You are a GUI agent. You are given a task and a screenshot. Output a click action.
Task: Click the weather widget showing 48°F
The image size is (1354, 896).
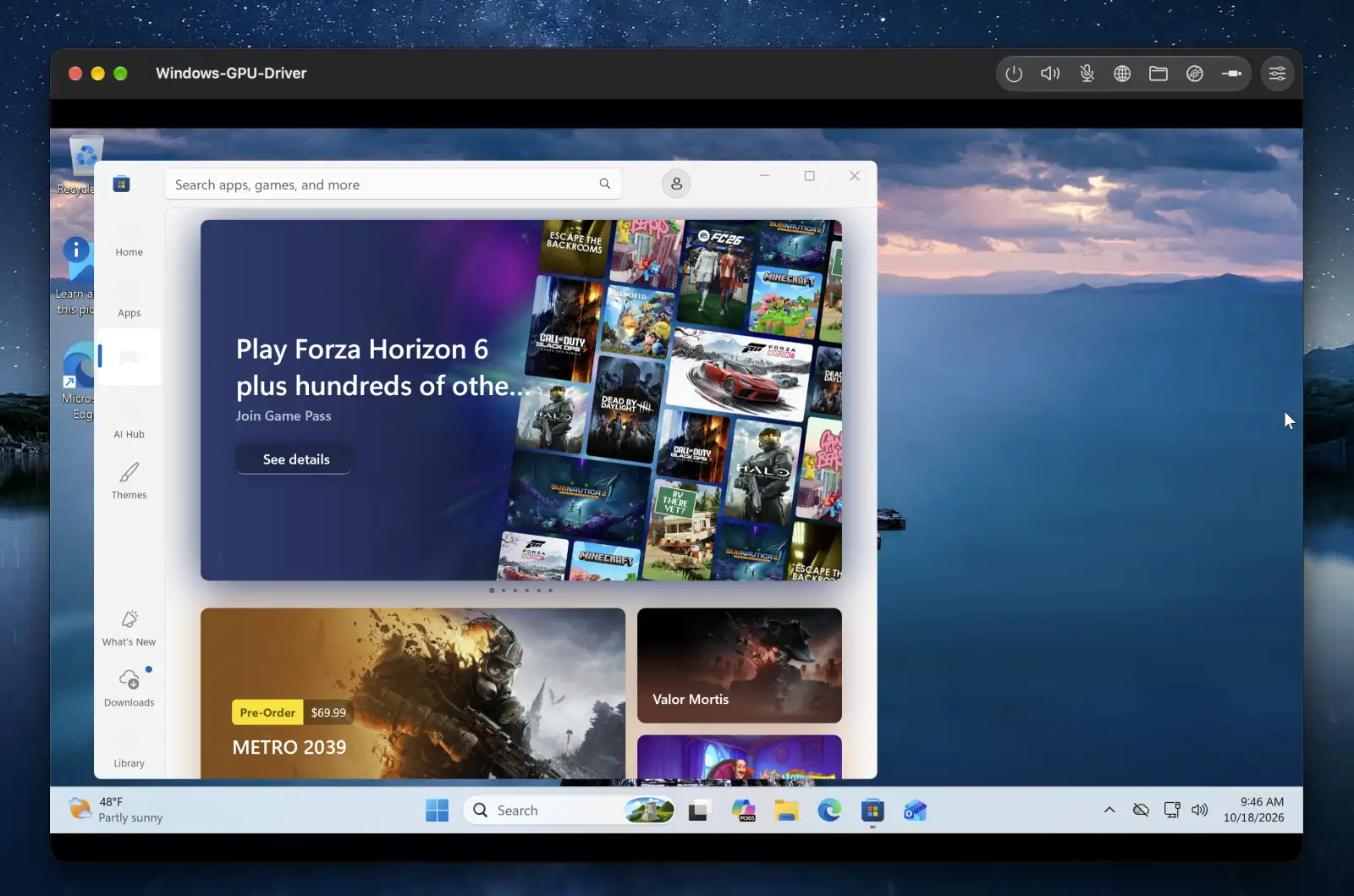pos(116,810)
